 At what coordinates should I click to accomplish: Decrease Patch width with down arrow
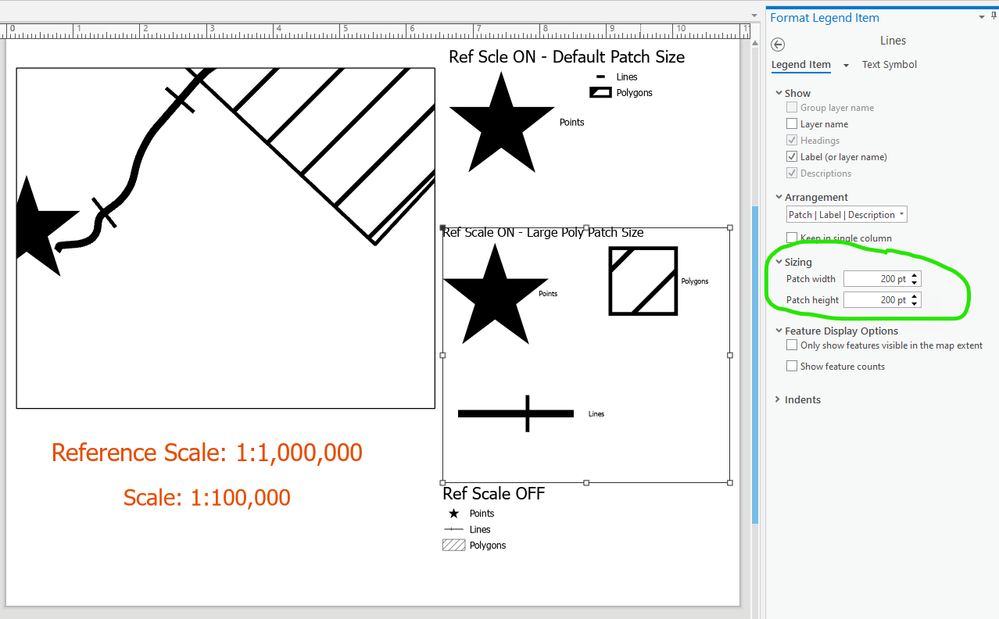(x=914, y=282)
